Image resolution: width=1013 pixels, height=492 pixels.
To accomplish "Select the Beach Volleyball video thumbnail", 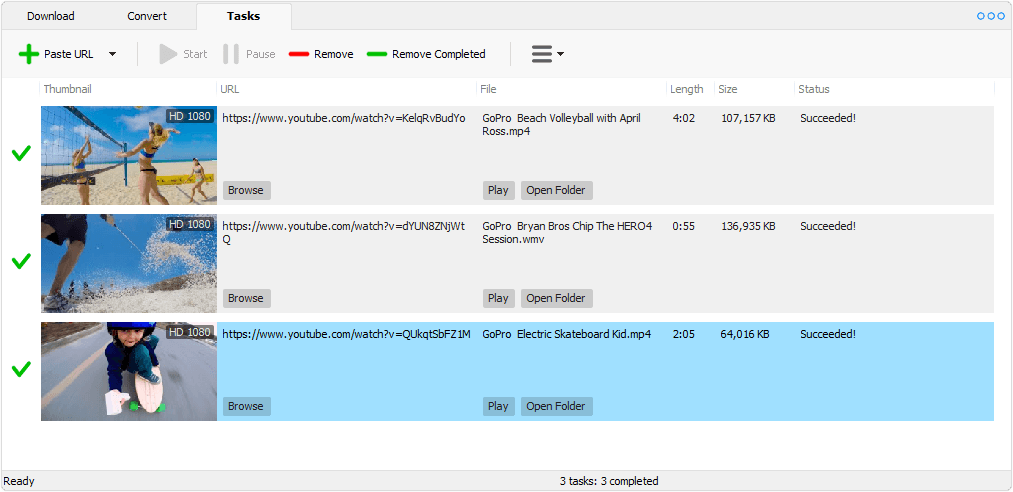I will (x=128, y=155).
